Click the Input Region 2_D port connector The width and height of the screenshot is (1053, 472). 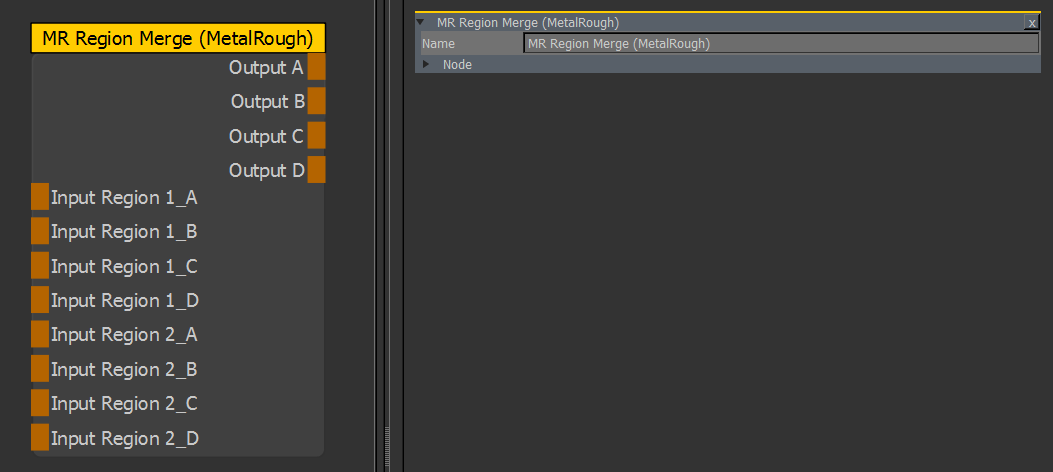40,437
